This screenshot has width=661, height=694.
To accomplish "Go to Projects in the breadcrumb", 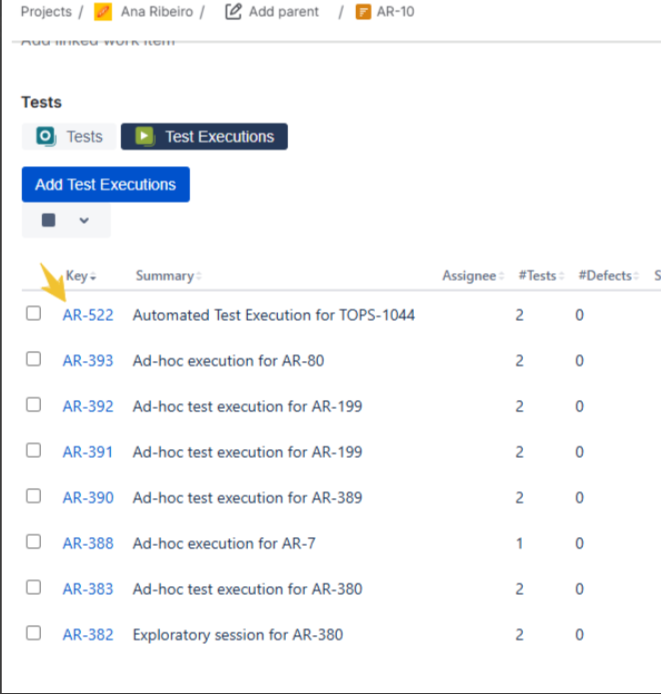I will point(46,12).
